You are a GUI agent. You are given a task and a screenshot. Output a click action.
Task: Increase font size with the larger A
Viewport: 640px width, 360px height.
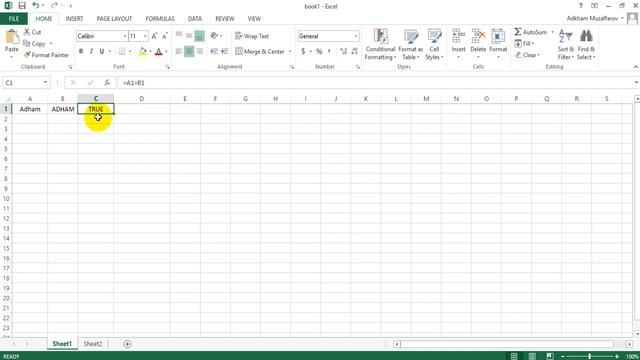(x=154, y=36)
